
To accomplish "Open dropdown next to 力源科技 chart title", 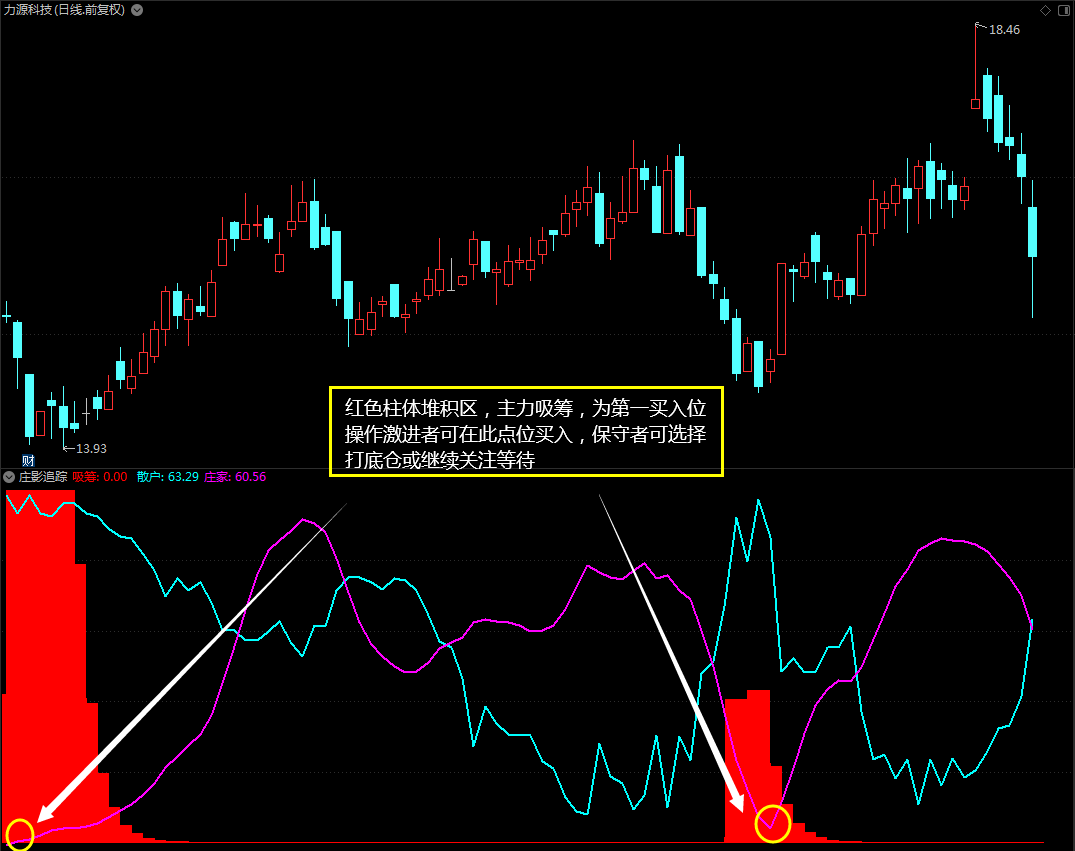I will point(137,10).
